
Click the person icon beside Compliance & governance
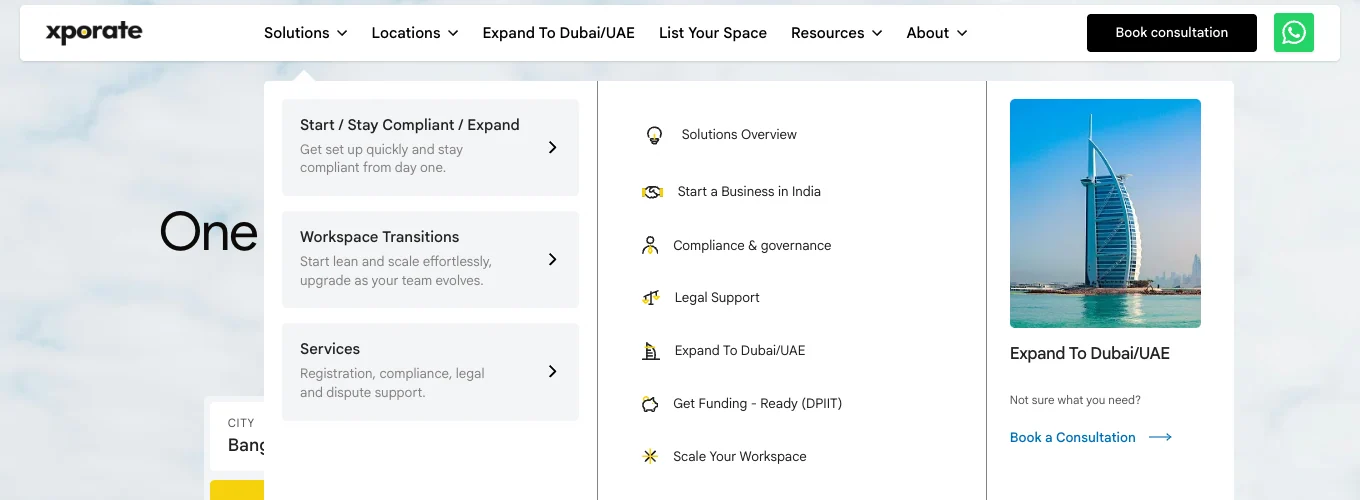pos(650,245)
